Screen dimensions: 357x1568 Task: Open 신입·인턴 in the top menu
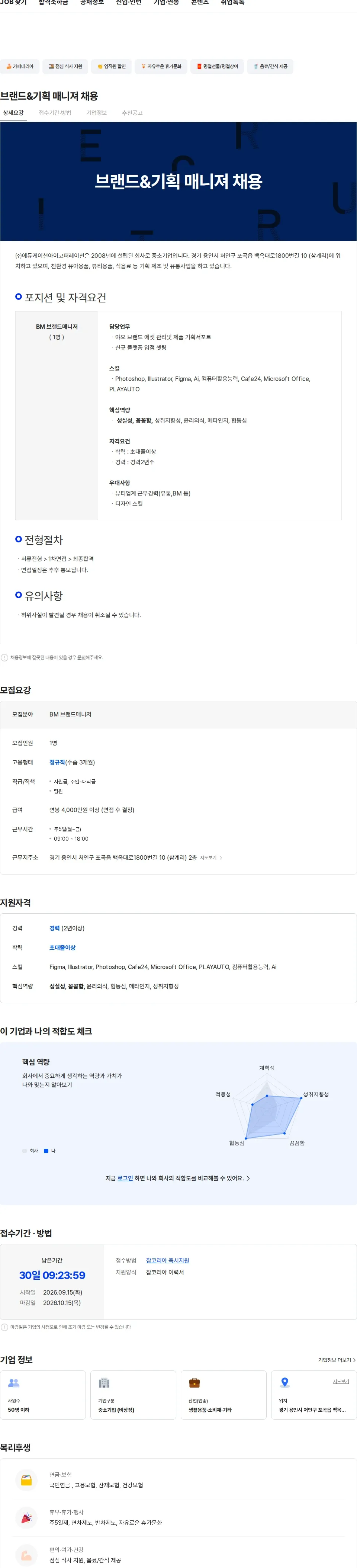coord(128,3)
